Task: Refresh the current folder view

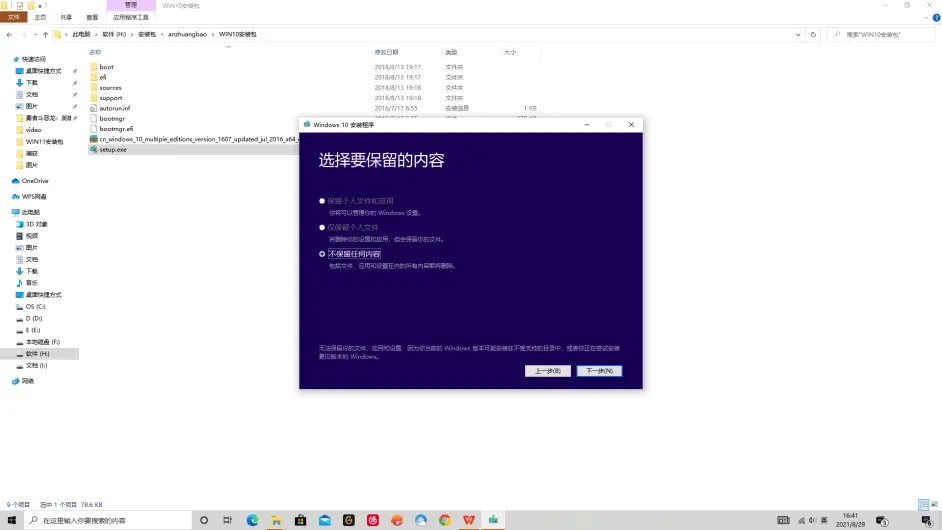Action: (x=813, y=34)
